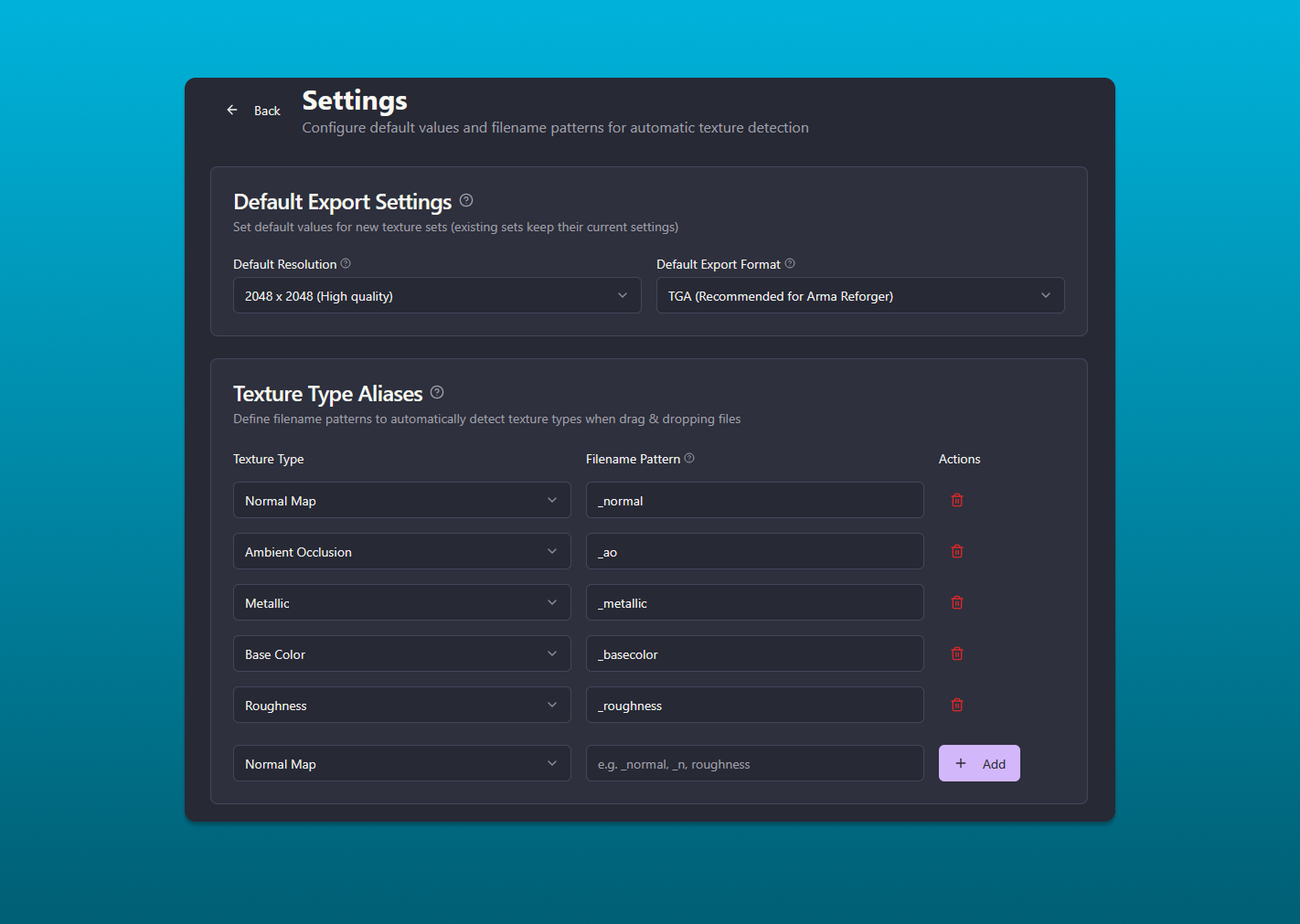Click help icon next to Filename Pattern
Image resolution: width=1300 pixels, height=924 pixels.
[x=689, y=458]
